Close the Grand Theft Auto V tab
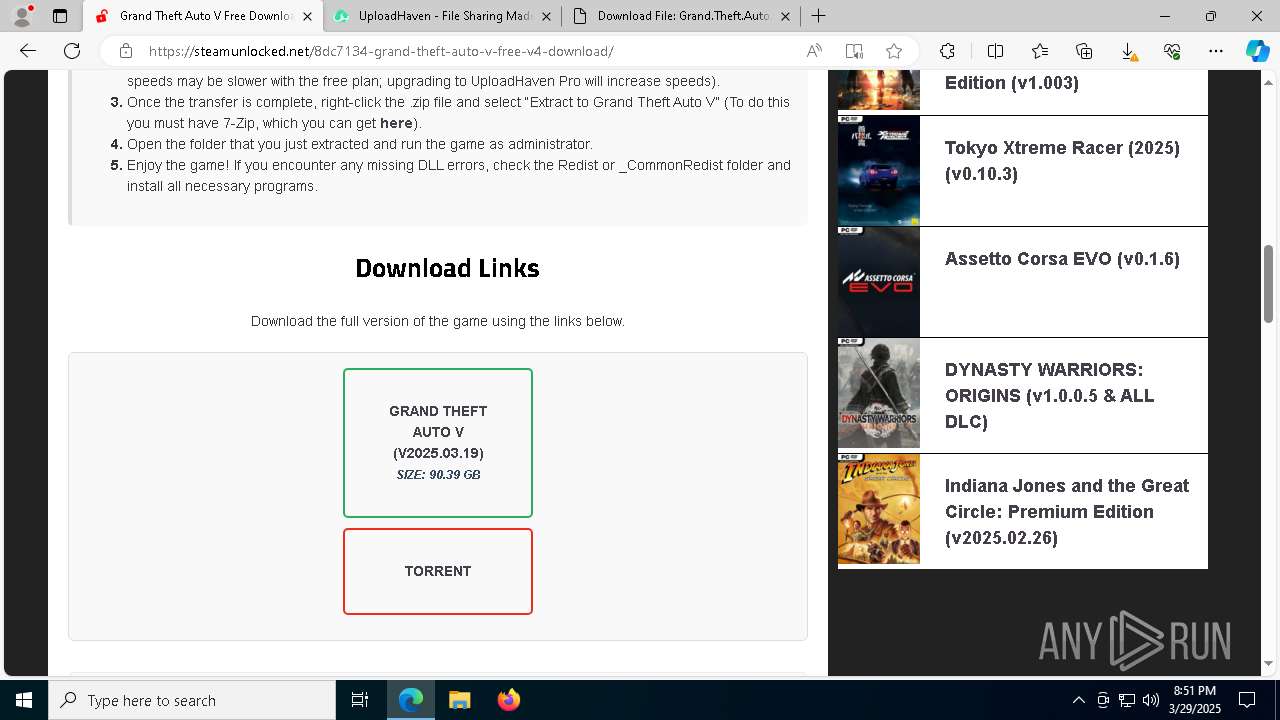This screenshot has width=1280, height=720. 308,16
